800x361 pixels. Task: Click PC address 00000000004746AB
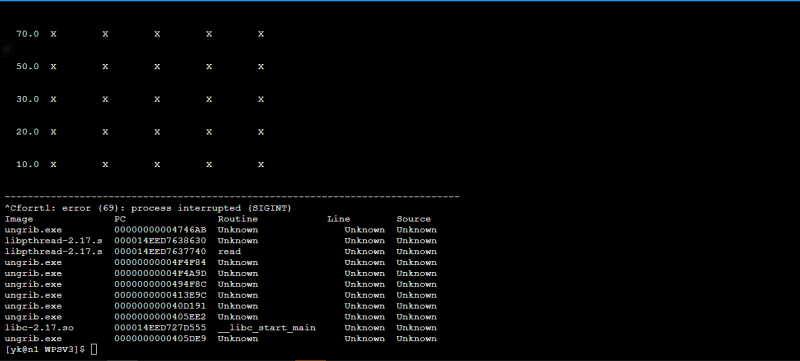click(x=161, y=230)
